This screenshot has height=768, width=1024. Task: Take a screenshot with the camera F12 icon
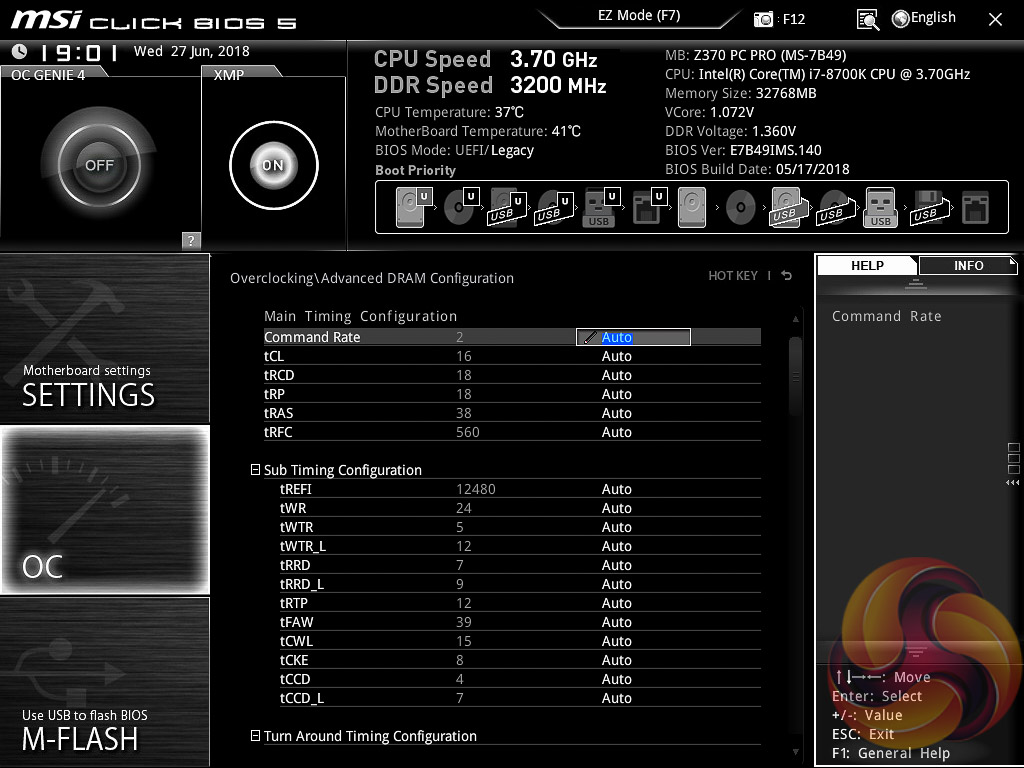761,18
